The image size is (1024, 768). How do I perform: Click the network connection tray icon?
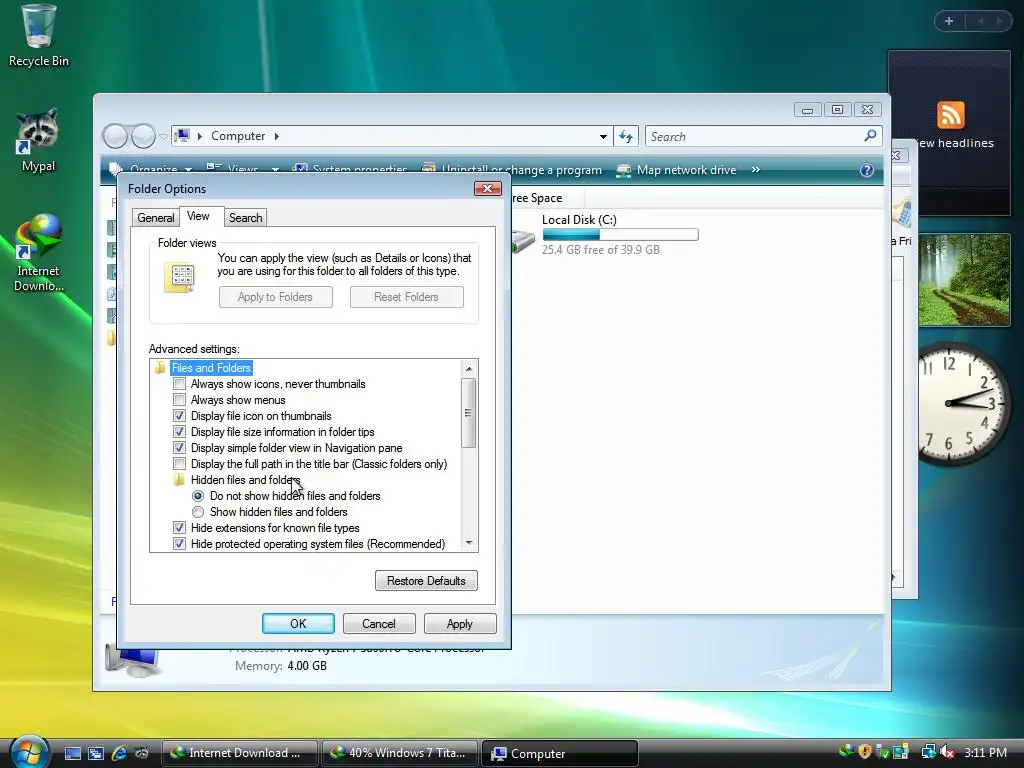click(x=928, y=752)
